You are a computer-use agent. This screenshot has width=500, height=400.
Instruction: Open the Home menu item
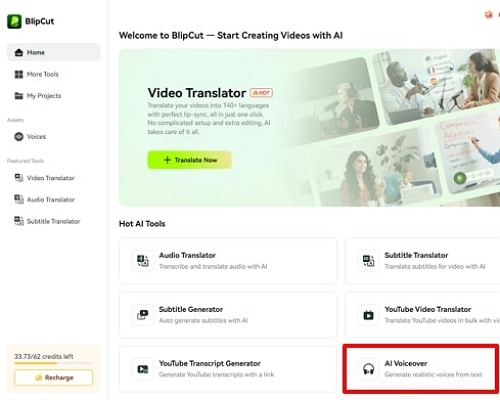53,52
